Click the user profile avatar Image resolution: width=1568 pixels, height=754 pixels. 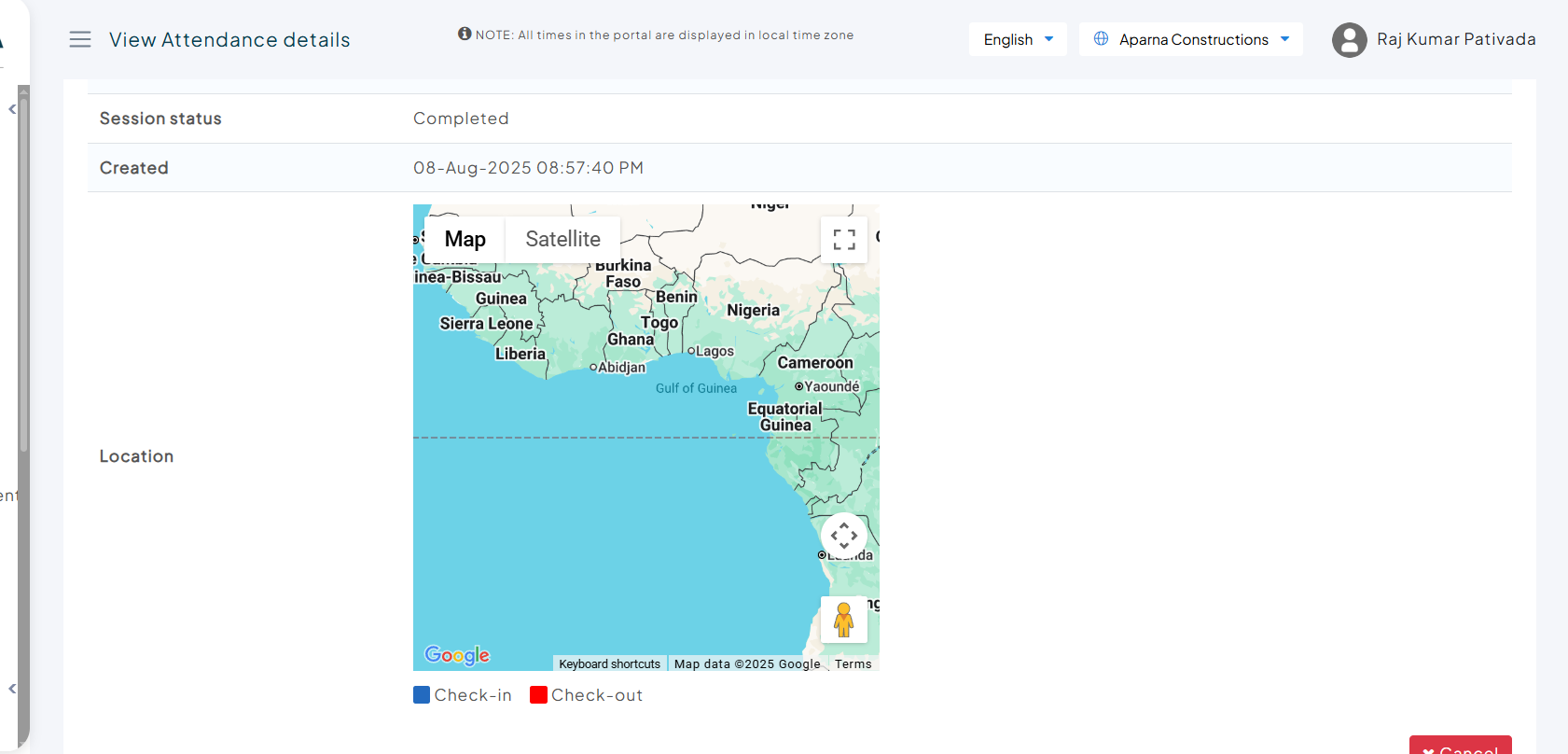click(x=1349, y=40)
